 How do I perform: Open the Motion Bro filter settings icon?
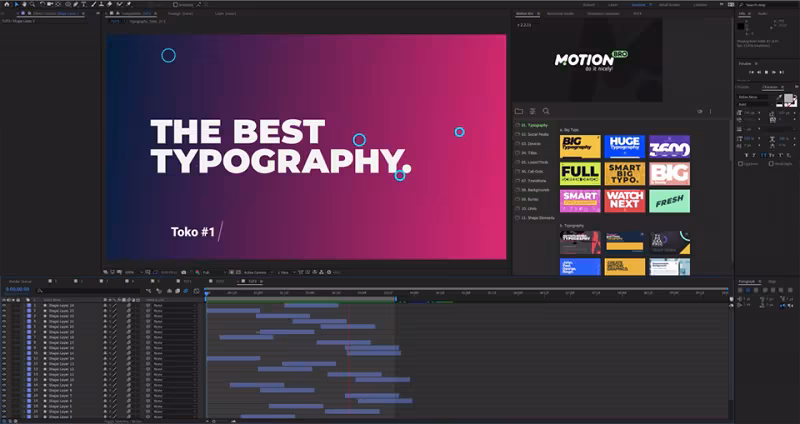click(533, 111)
